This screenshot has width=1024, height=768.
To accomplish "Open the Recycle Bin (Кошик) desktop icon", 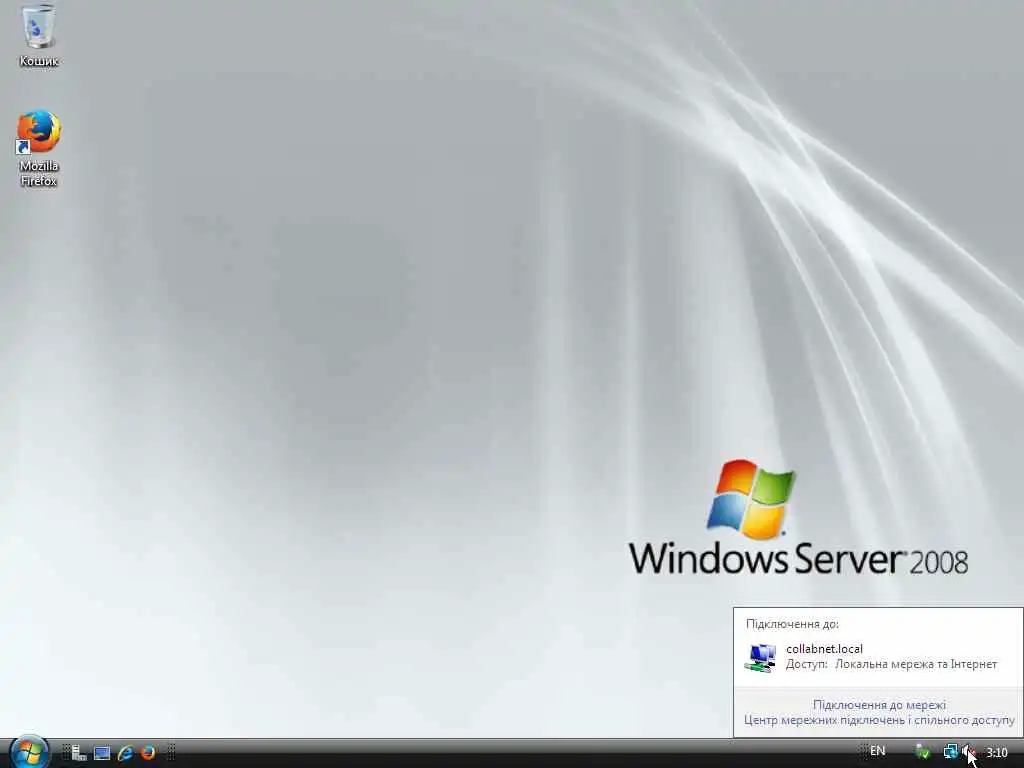I will click(39, 36).
